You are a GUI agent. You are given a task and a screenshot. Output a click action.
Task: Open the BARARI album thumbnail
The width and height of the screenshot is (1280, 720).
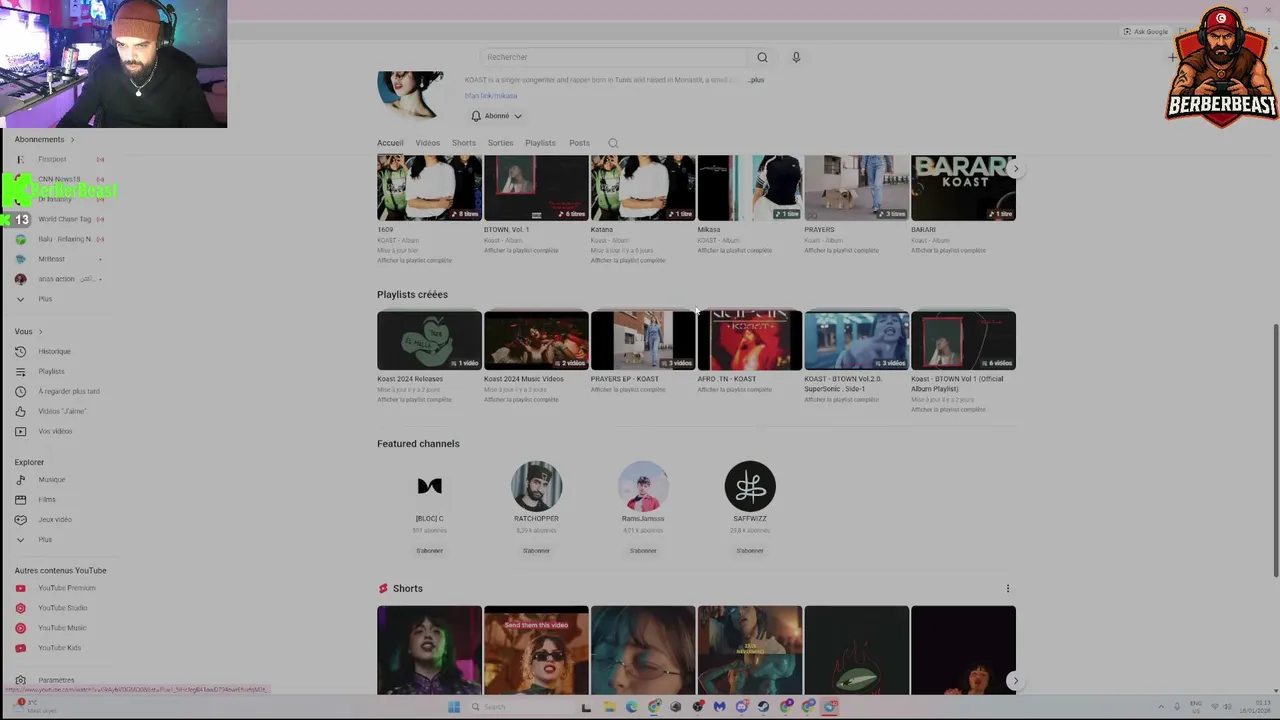(963, 188)
